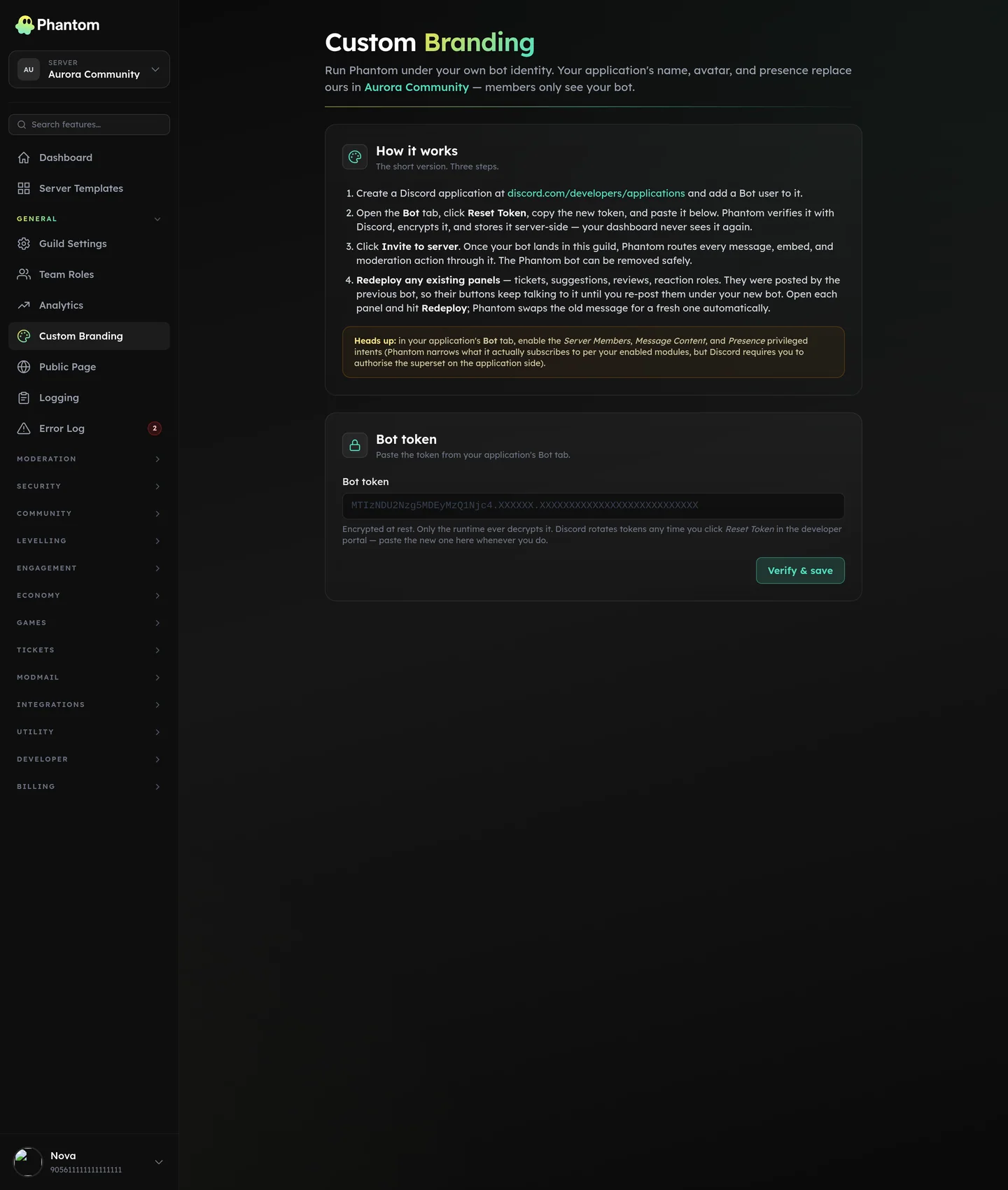Click the Public Page globe icon
This screenshot has height=1190, width=1008.
[24, 367]
